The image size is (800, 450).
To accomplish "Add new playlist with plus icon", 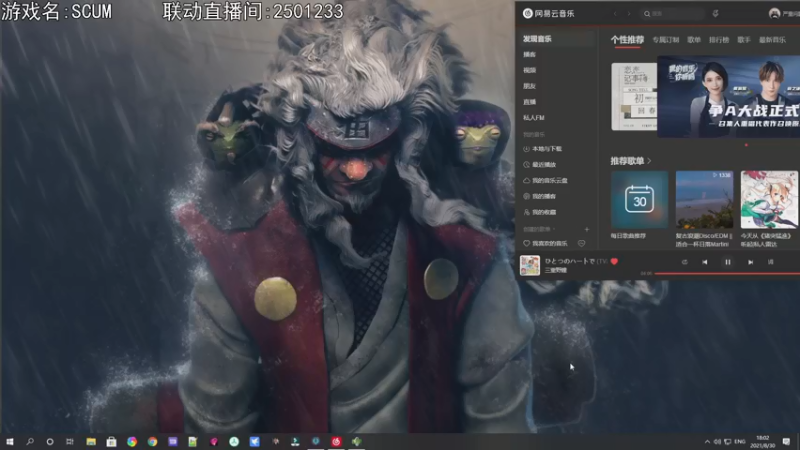I will click(587, 230).
